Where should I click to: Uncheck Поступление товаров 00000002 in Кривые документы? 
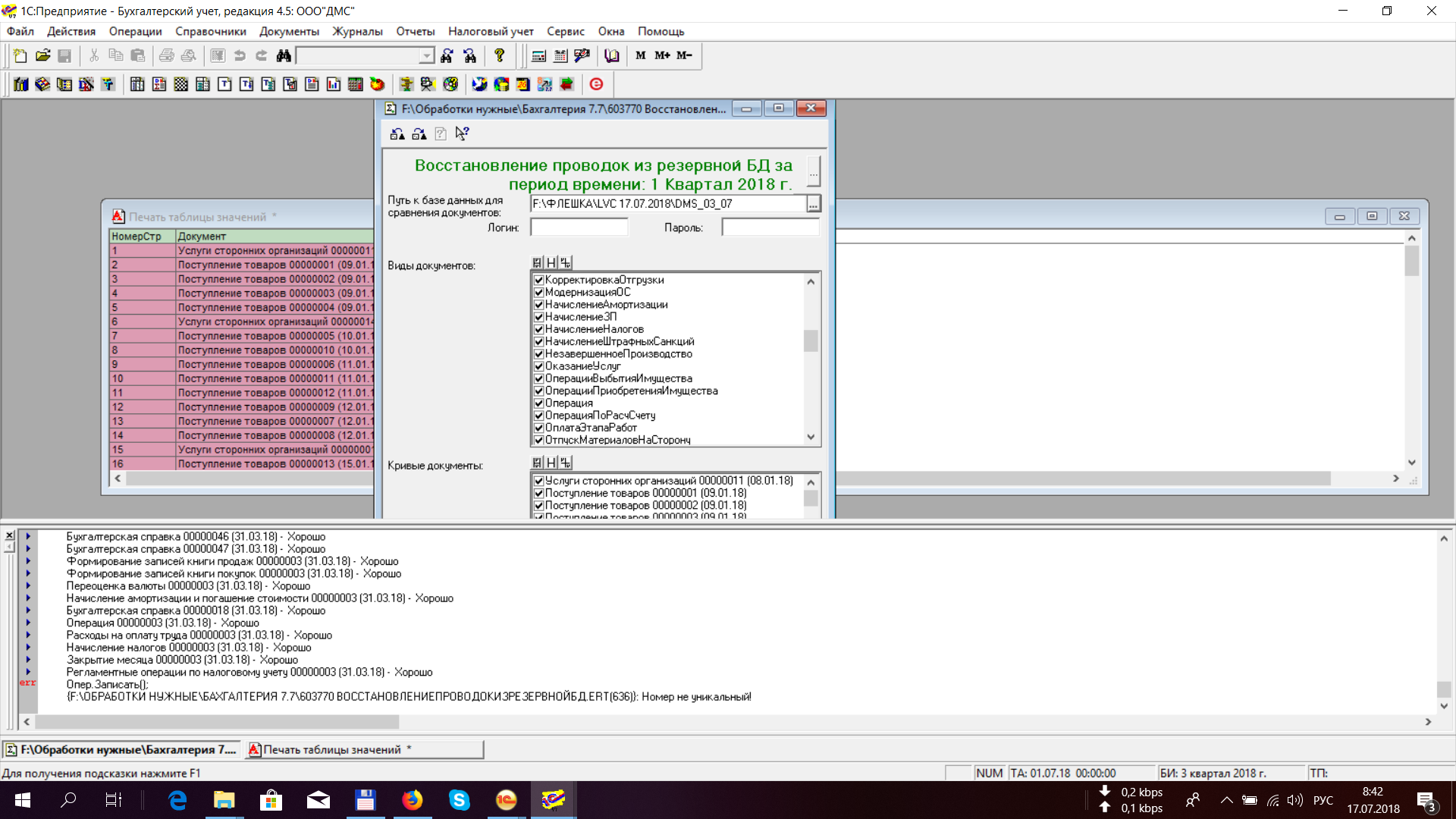point(539,505)
